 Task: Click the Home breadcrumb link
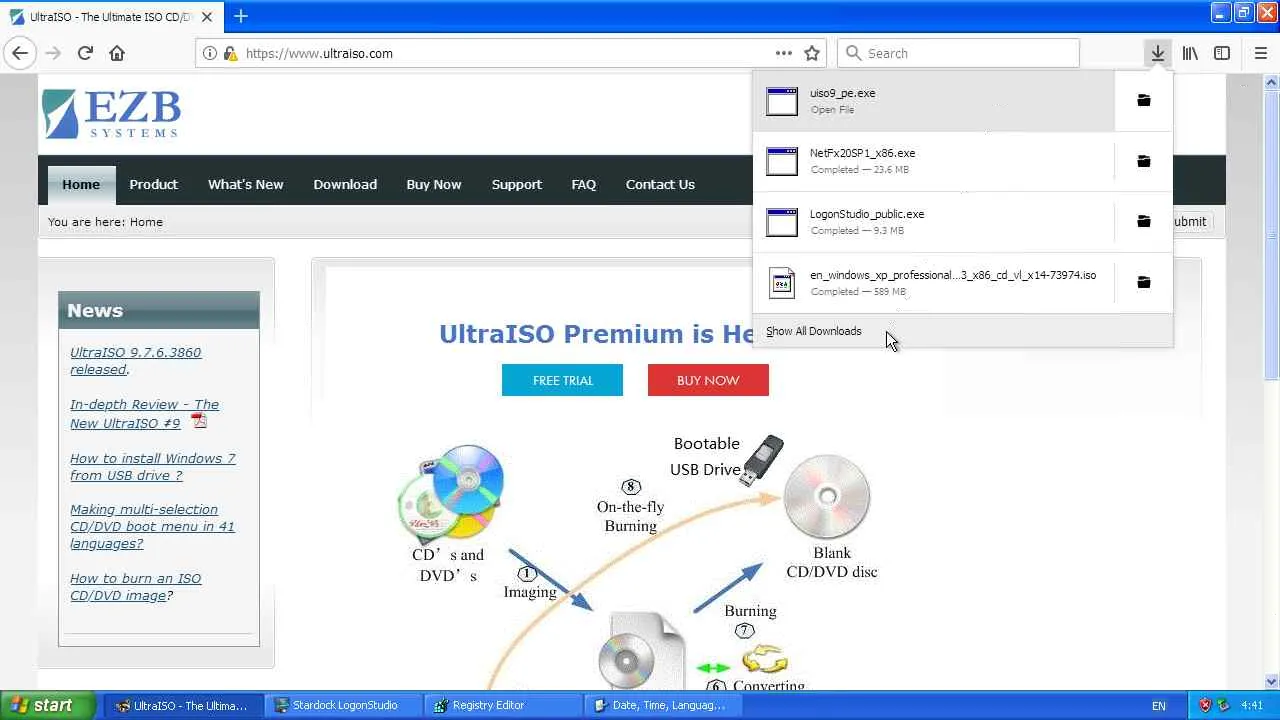pyautogui.click(x=146, y=222)
